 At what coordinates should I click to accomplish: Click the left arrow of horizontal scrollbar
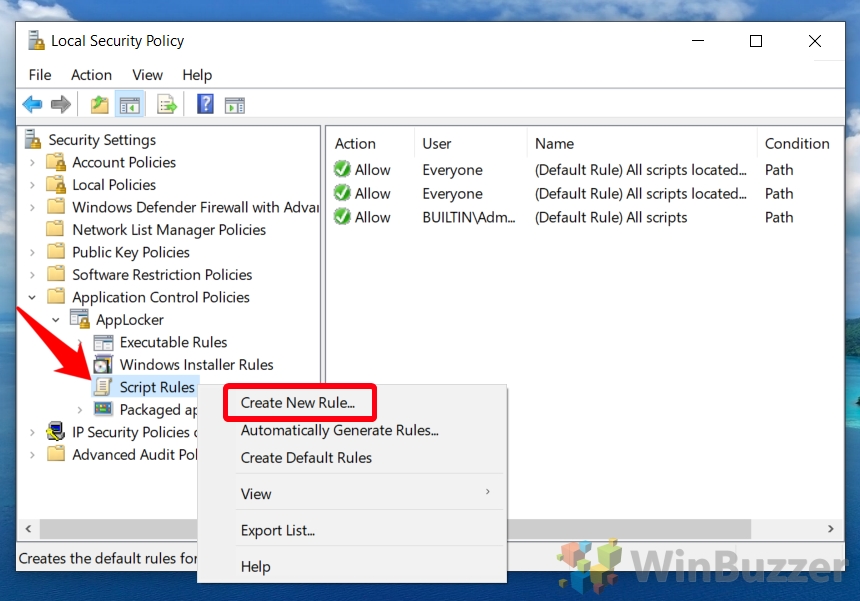tap(28, 529)
